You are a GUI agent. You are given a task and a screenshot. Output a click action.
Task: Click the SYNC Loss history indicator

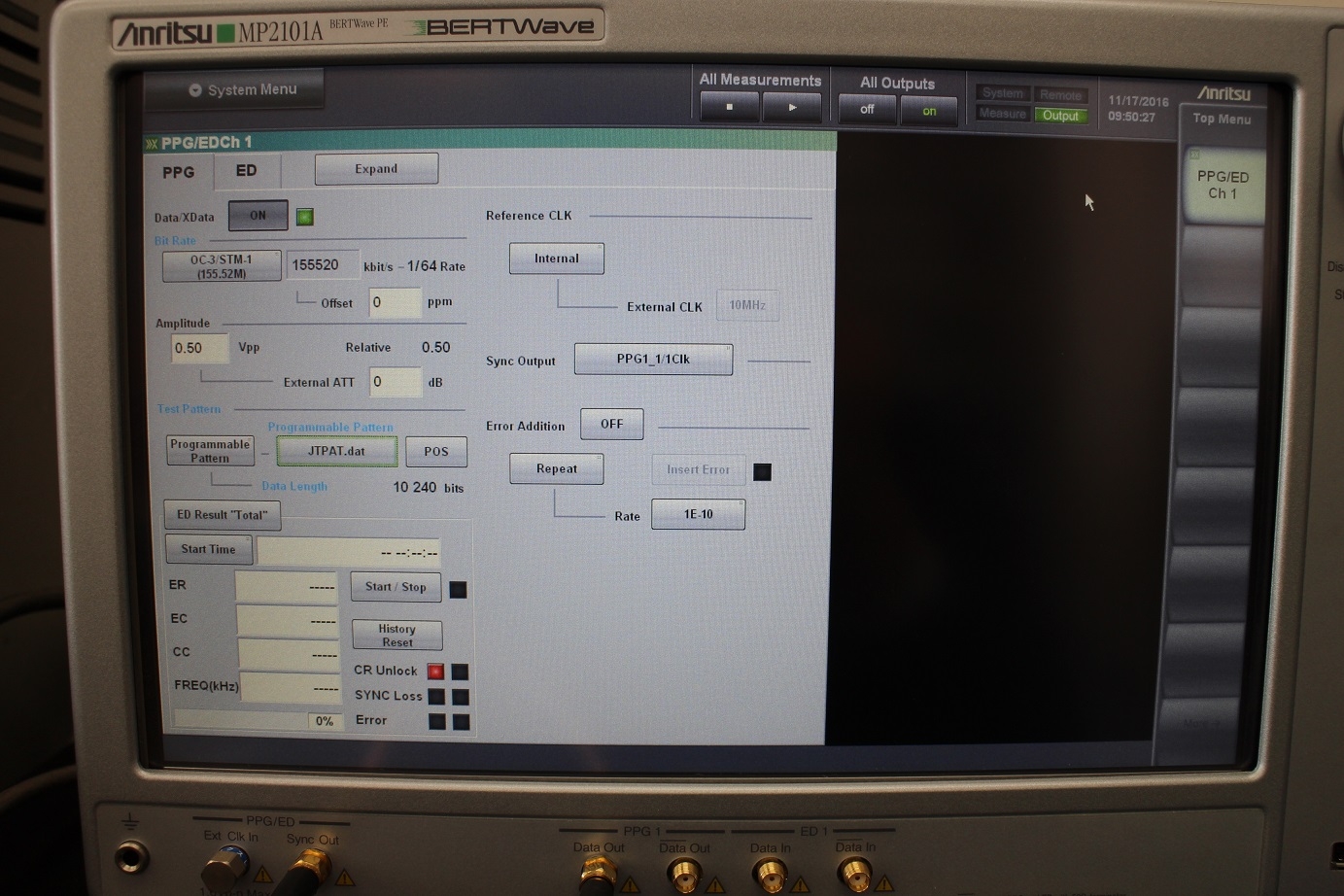tap(461, 697)
